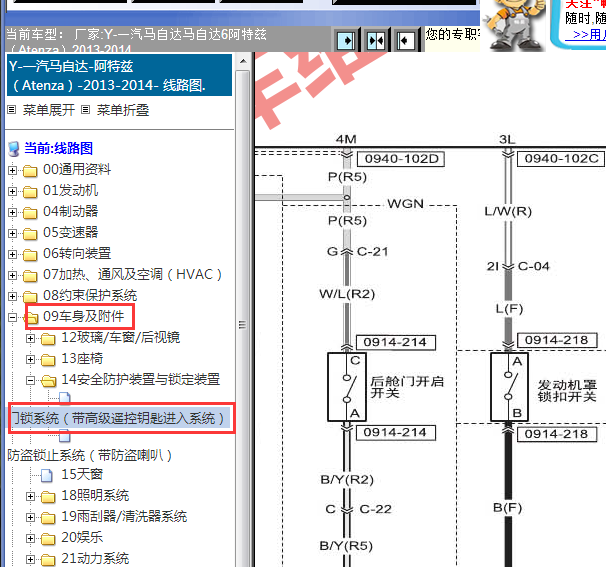This screenshot has height=567, width=606.
Task: Click the mechanic mascot cartoon image
Action: (x=514, y=25)
